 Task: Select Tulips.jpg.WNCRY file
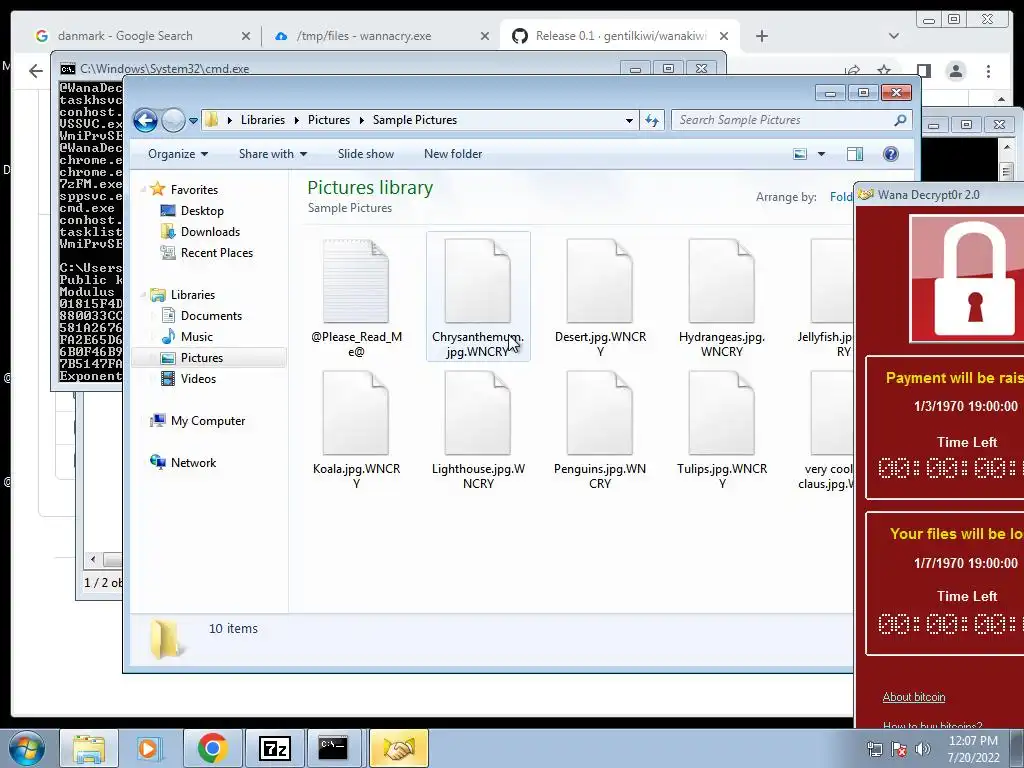(x=722, y=430)
